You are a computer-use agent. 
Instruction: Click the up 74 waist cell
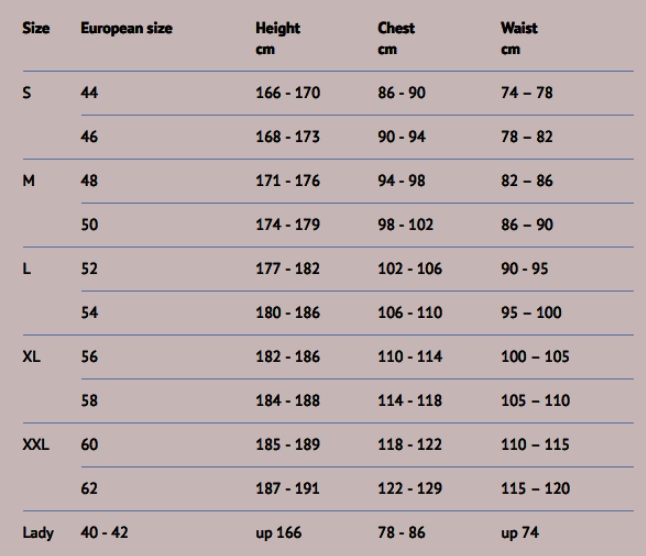[x=520, y=533]
